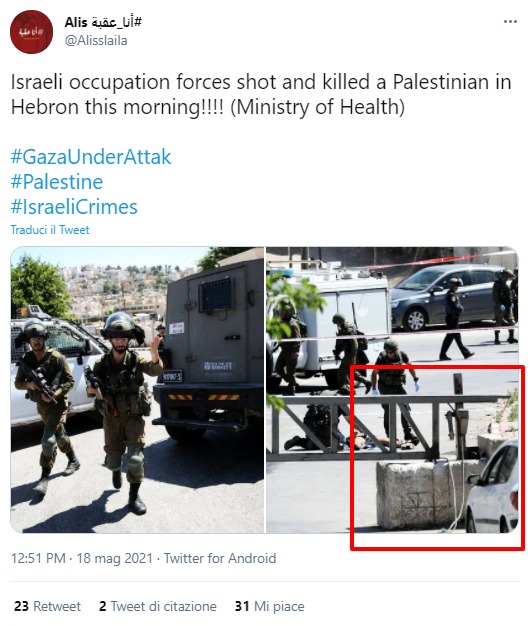The width and height of the screenshot is (532, 626).
Task: Visit the @Alisslaila handle
Action: [96, 40]
